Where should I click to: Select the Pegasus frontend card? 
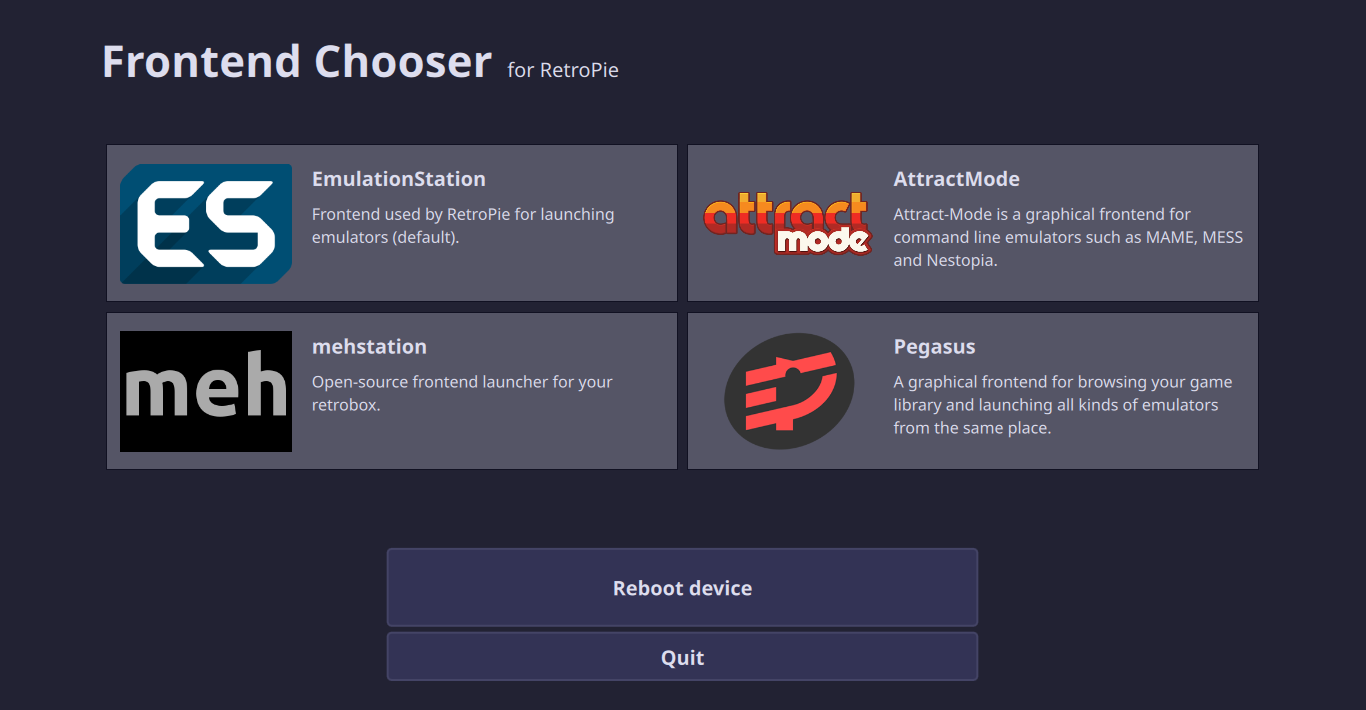[972, 390]
